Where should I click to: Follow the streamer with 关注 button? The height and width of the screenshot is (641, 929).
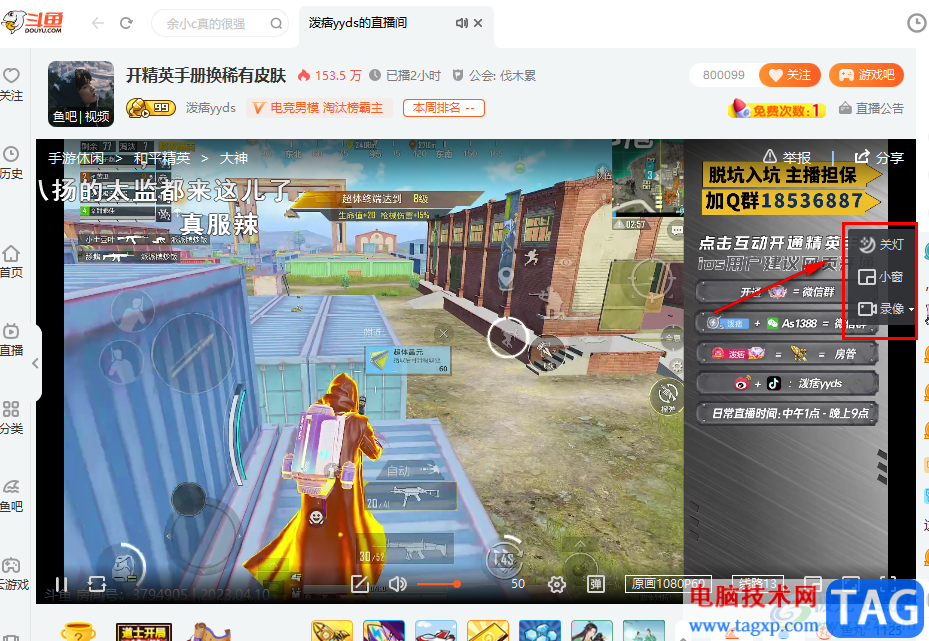tap(790, 75)
